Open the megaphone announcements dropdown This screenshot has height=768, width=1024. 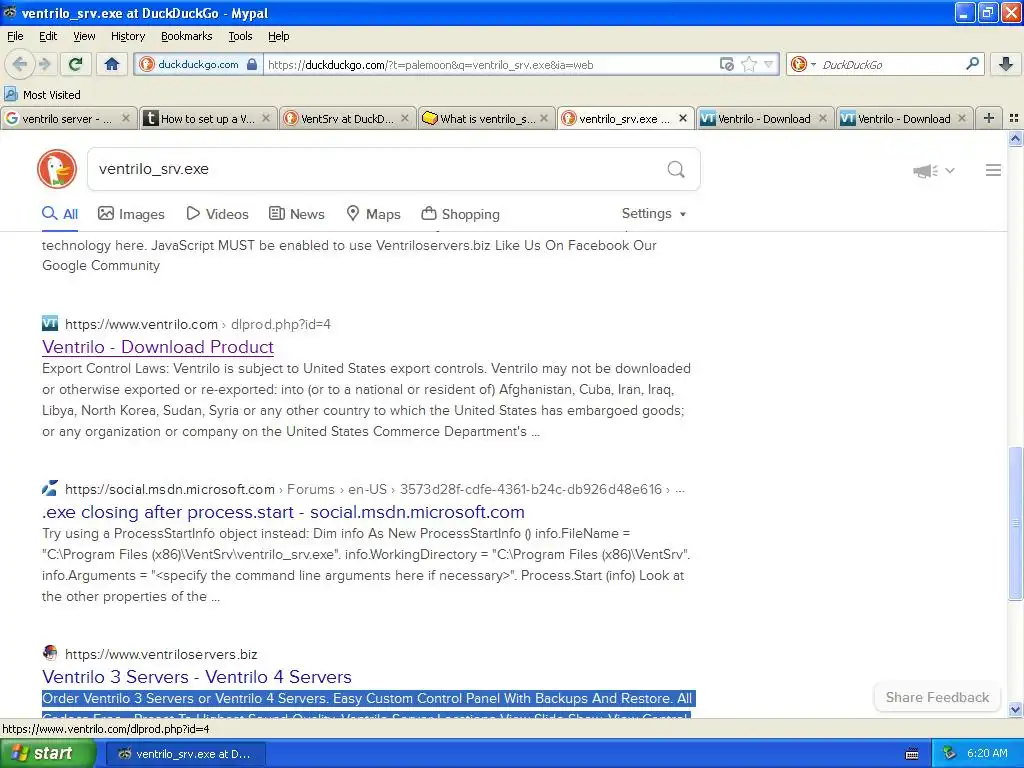(x=933, y=170)
